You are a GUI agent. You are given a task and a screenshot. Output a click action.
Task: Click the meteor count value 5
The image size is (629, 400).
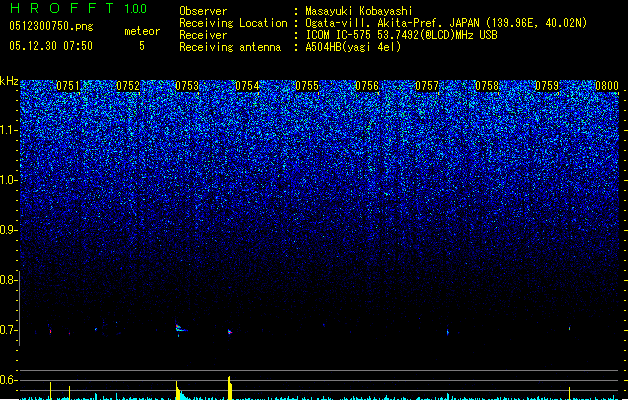coord(142,46)
